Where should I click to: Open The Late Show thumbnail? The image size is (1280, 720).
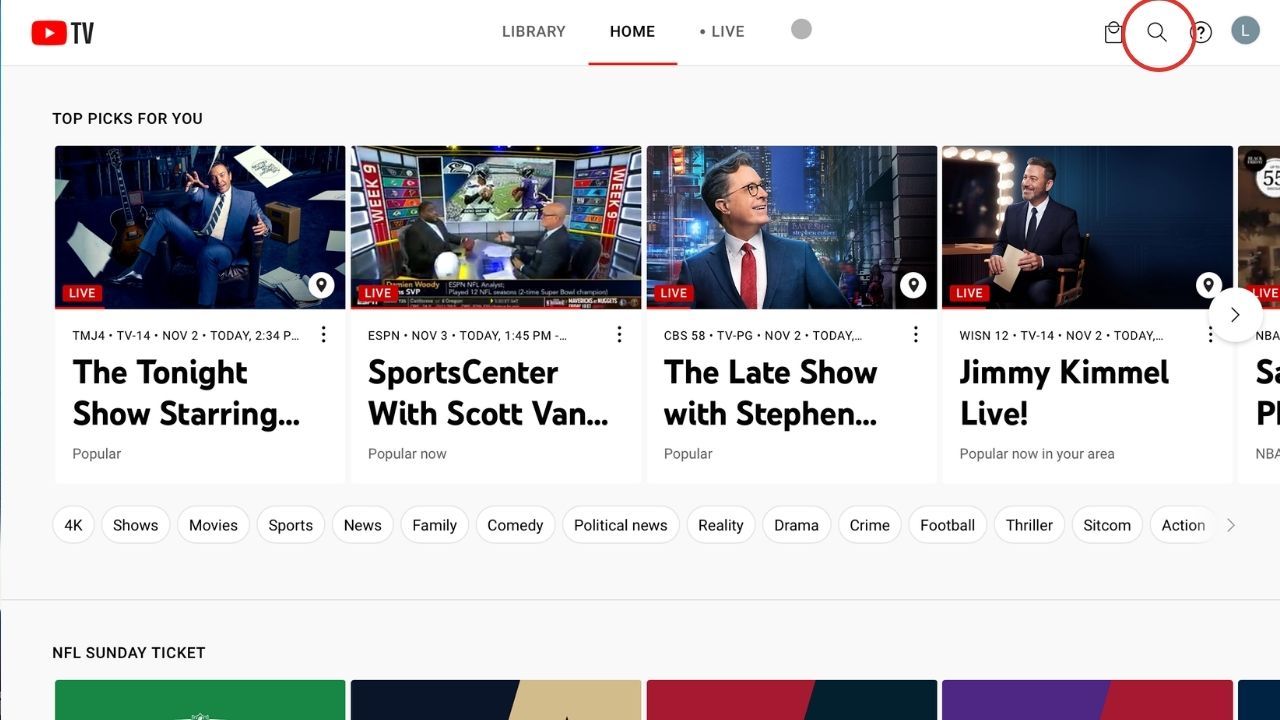(792, 227)
